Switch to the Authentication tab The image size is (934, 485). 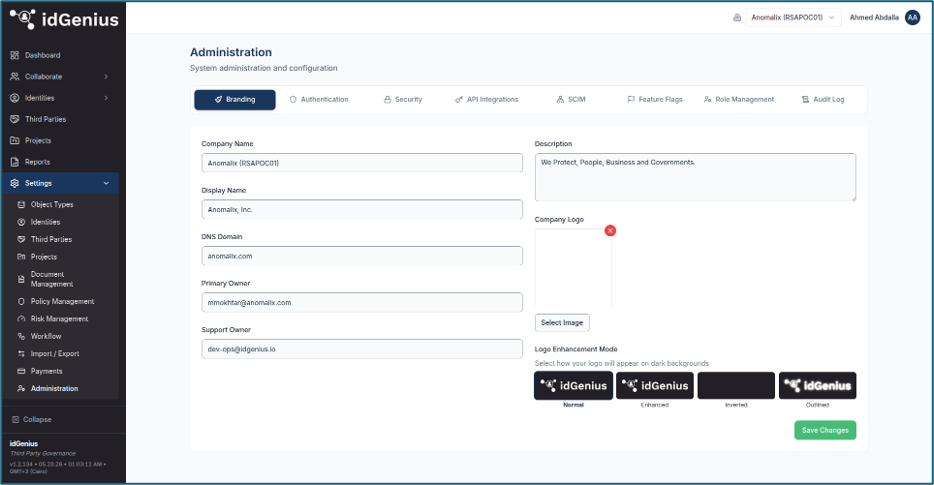319,100
